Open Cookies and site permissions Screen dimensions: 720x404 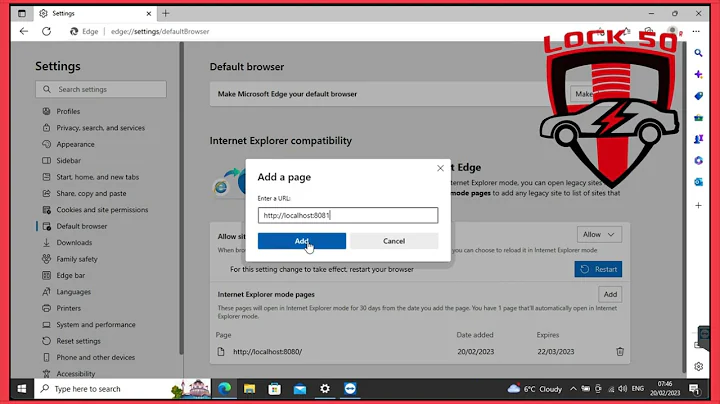pyautogui.click(x=102, y=210)
